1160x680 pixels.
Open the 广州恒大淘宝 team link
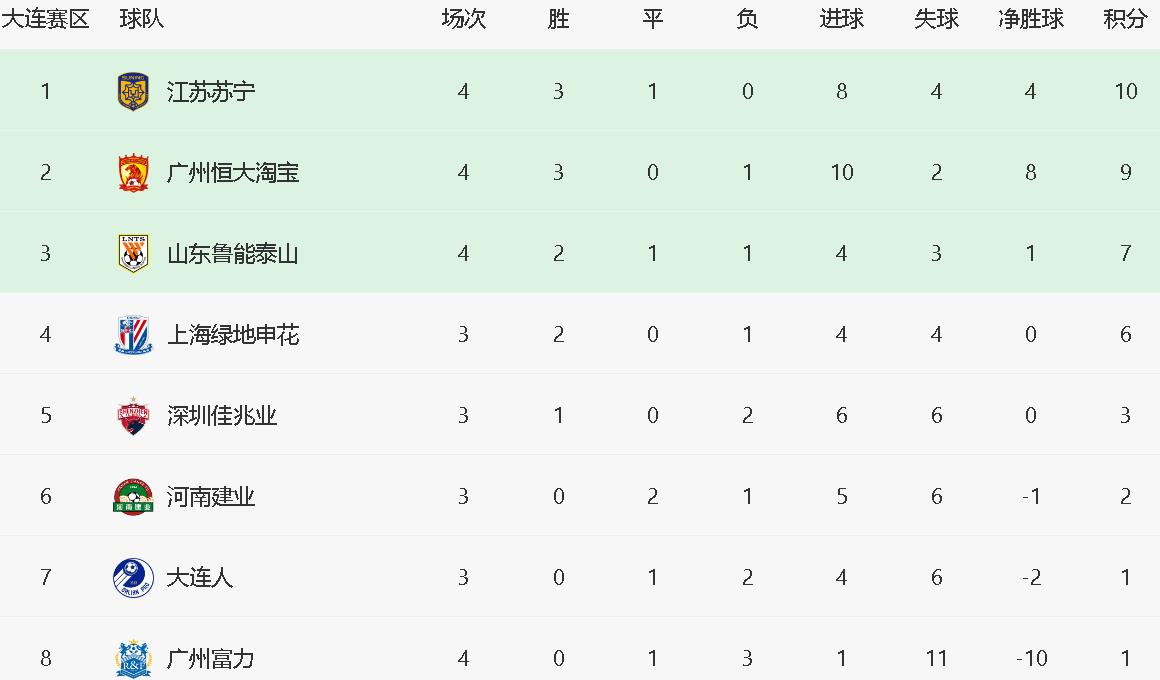coord(233,173)
